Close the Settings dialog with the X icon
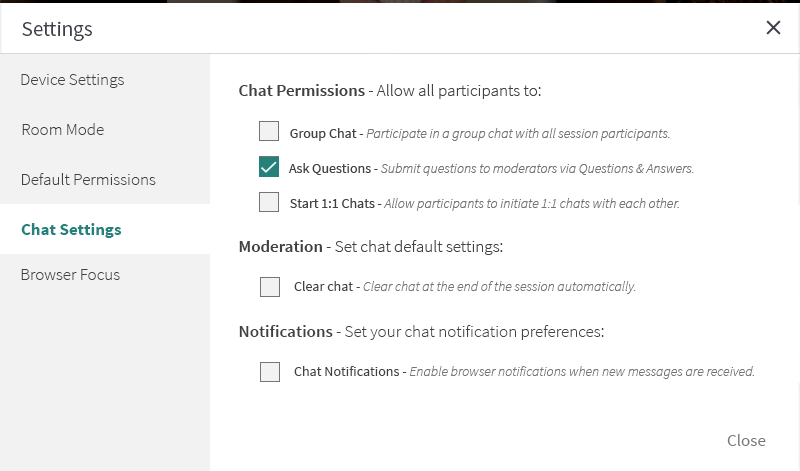This screenshot has width=800, height=471. pos(773,28)
